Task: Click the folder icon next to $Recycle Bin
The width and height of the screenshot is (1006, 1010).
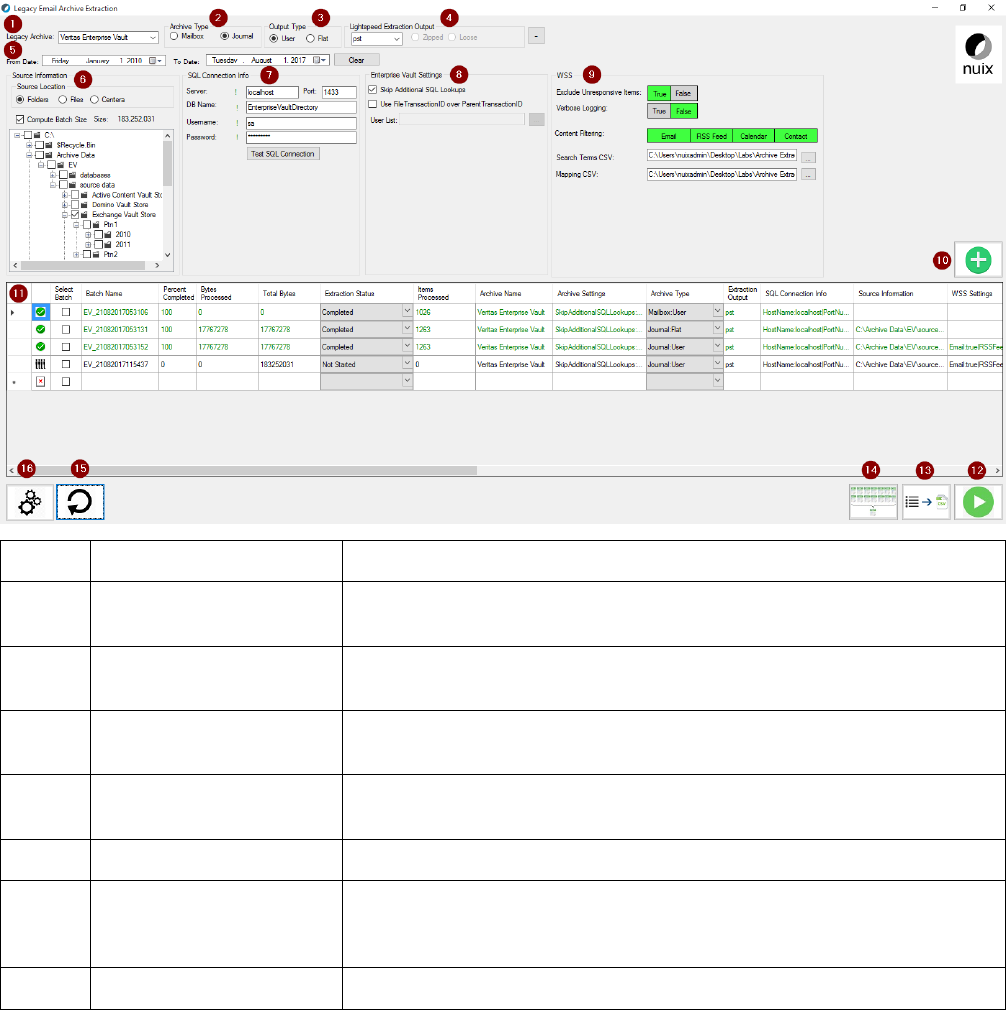Action: pyautogui.click(x=48, y=146)
